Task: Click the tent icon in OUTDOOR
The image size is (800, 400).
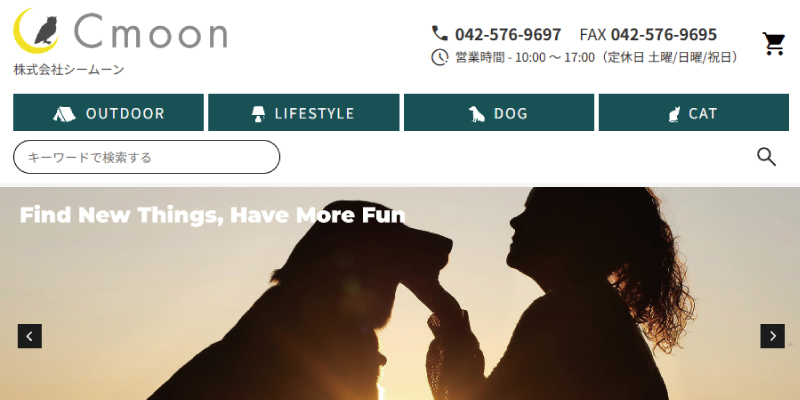Action: [64, 113]
